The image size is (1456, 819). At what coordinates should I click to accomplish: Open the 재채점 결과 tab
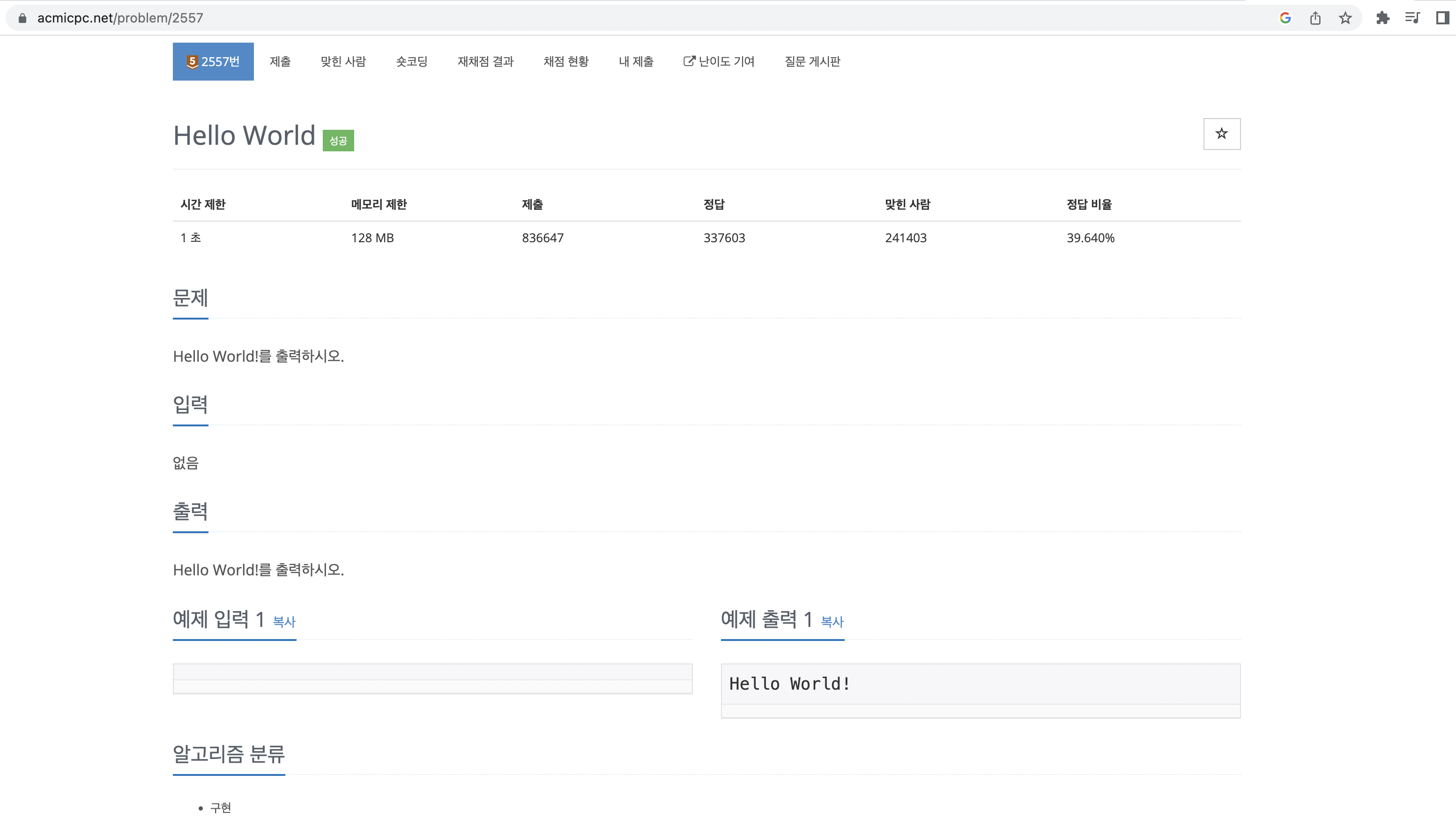pos(485,61)
